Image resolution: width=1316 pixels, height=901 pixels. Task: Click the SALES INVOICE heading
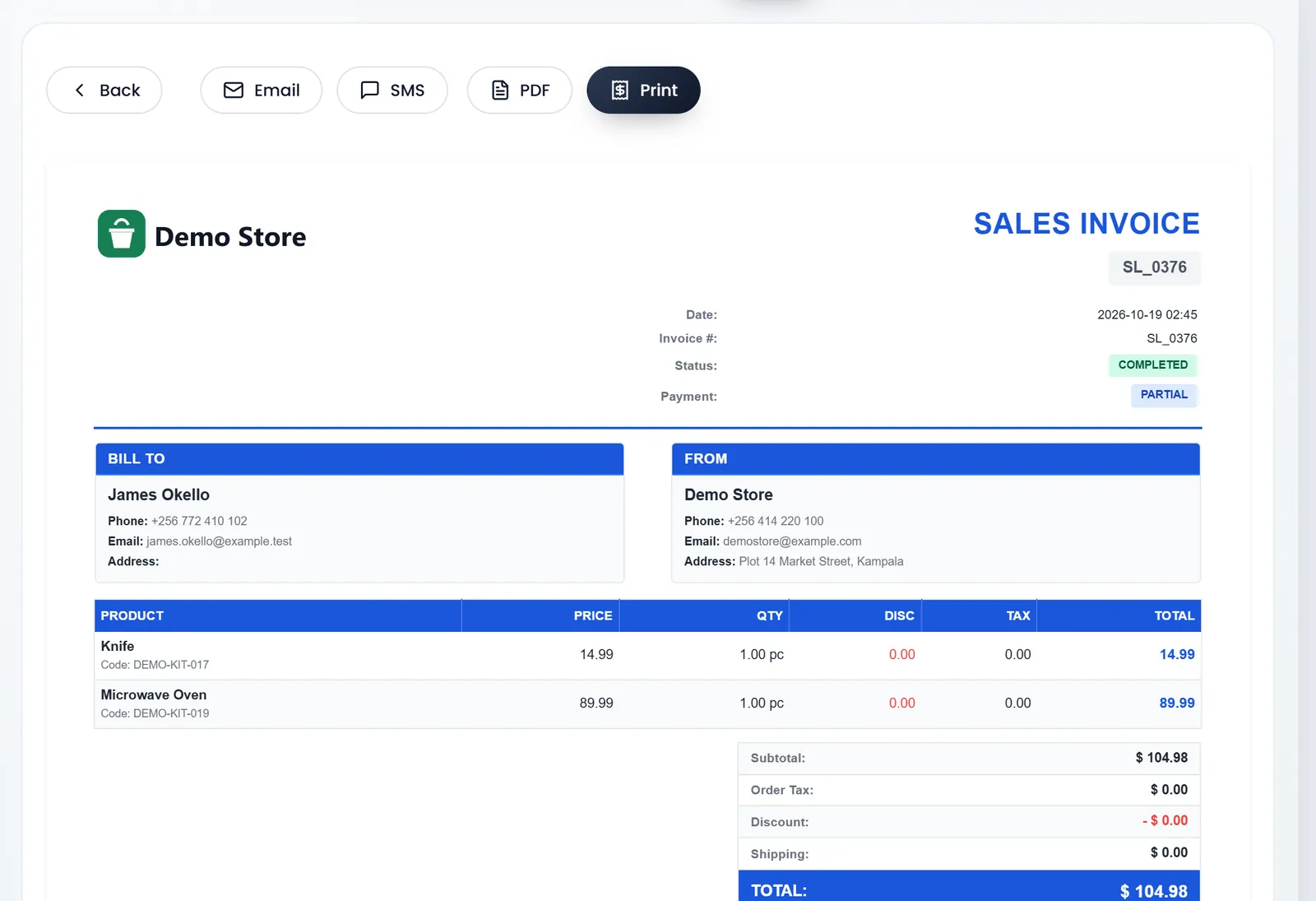(1087, 224)
